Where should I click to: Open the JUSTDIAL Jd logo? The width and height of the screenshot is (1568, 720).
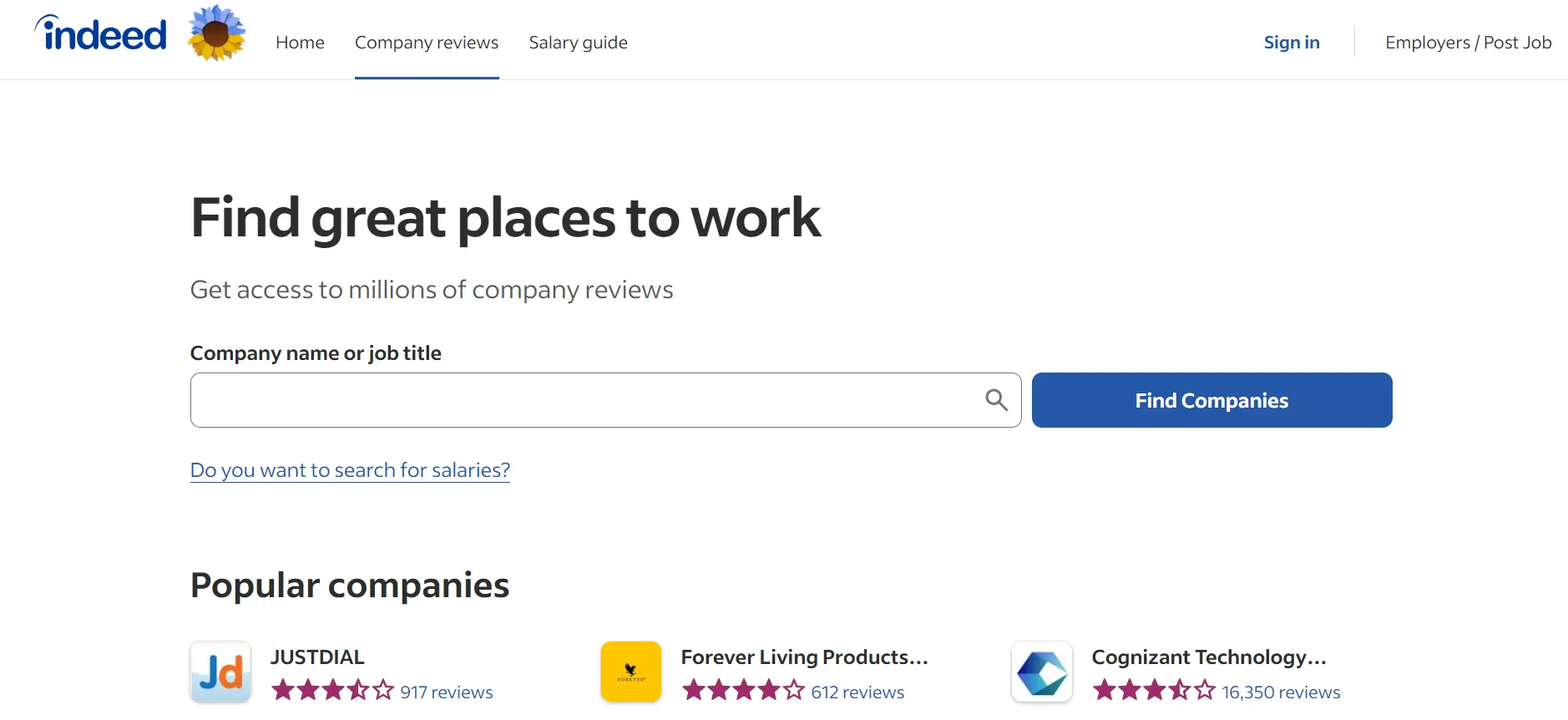point(220,672)
